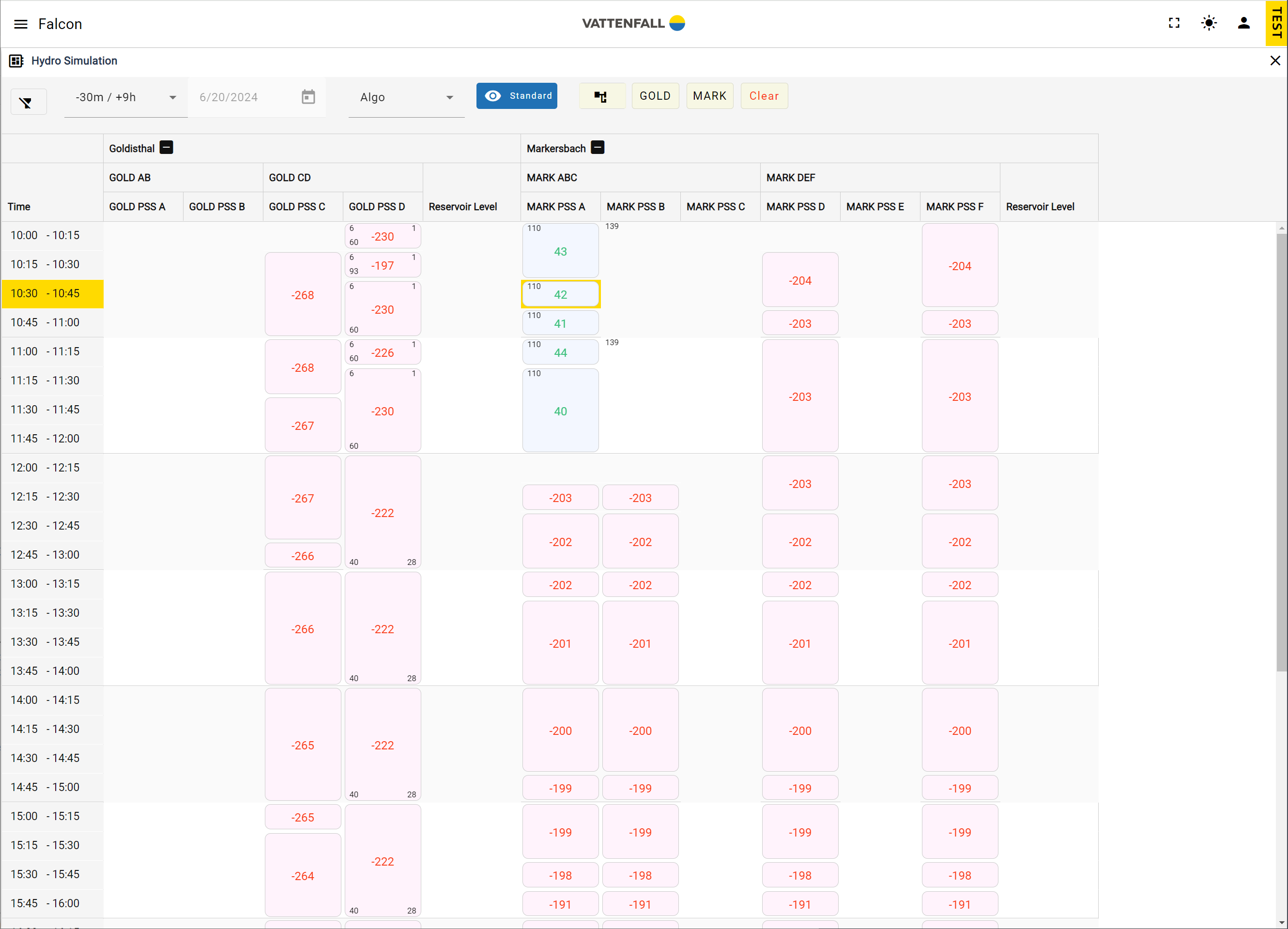The width and height of the screenshot is (1288, 929).
Task: Open the calendar date picker icon
Action: pos(308,97)
